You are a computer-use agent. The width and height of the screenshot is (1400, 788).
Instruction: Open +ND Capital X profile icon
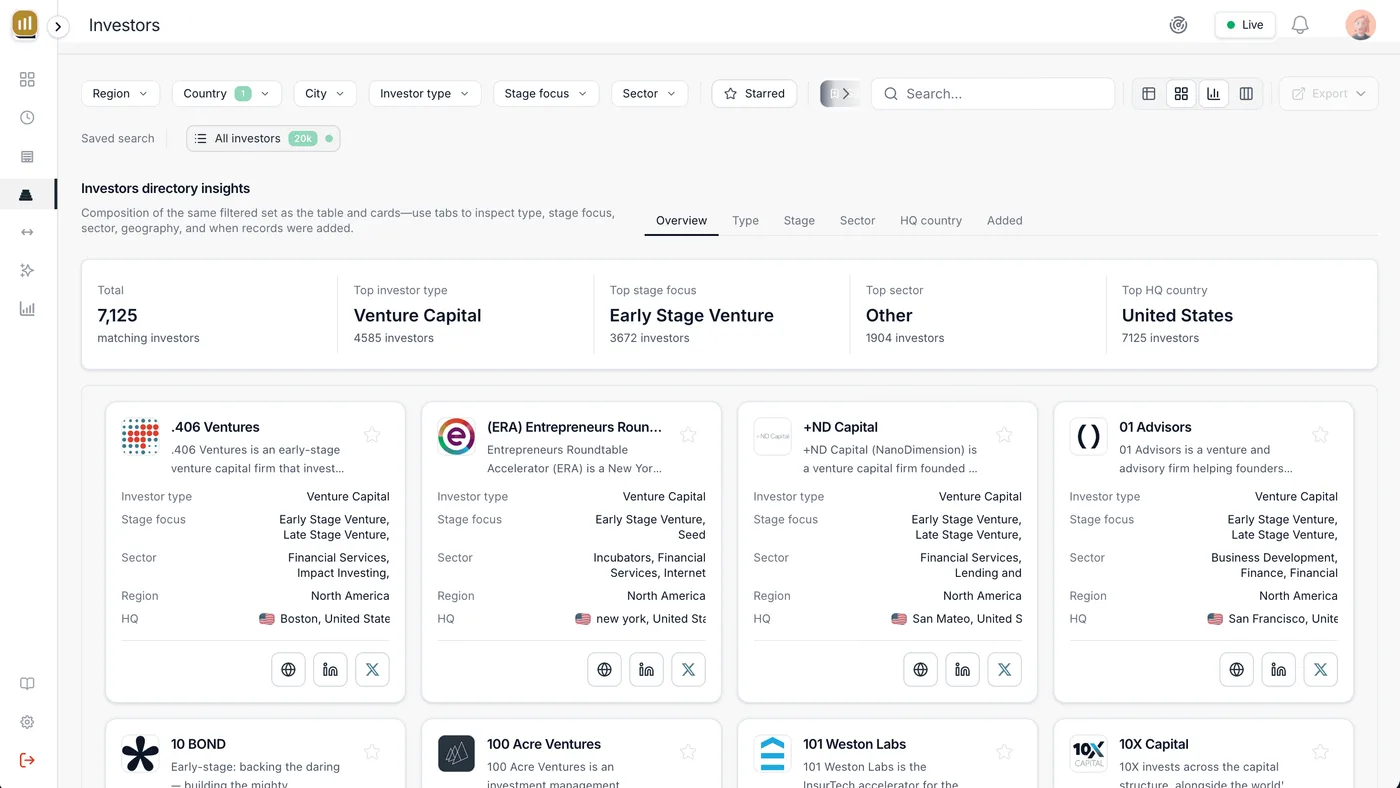[1004, 669]
